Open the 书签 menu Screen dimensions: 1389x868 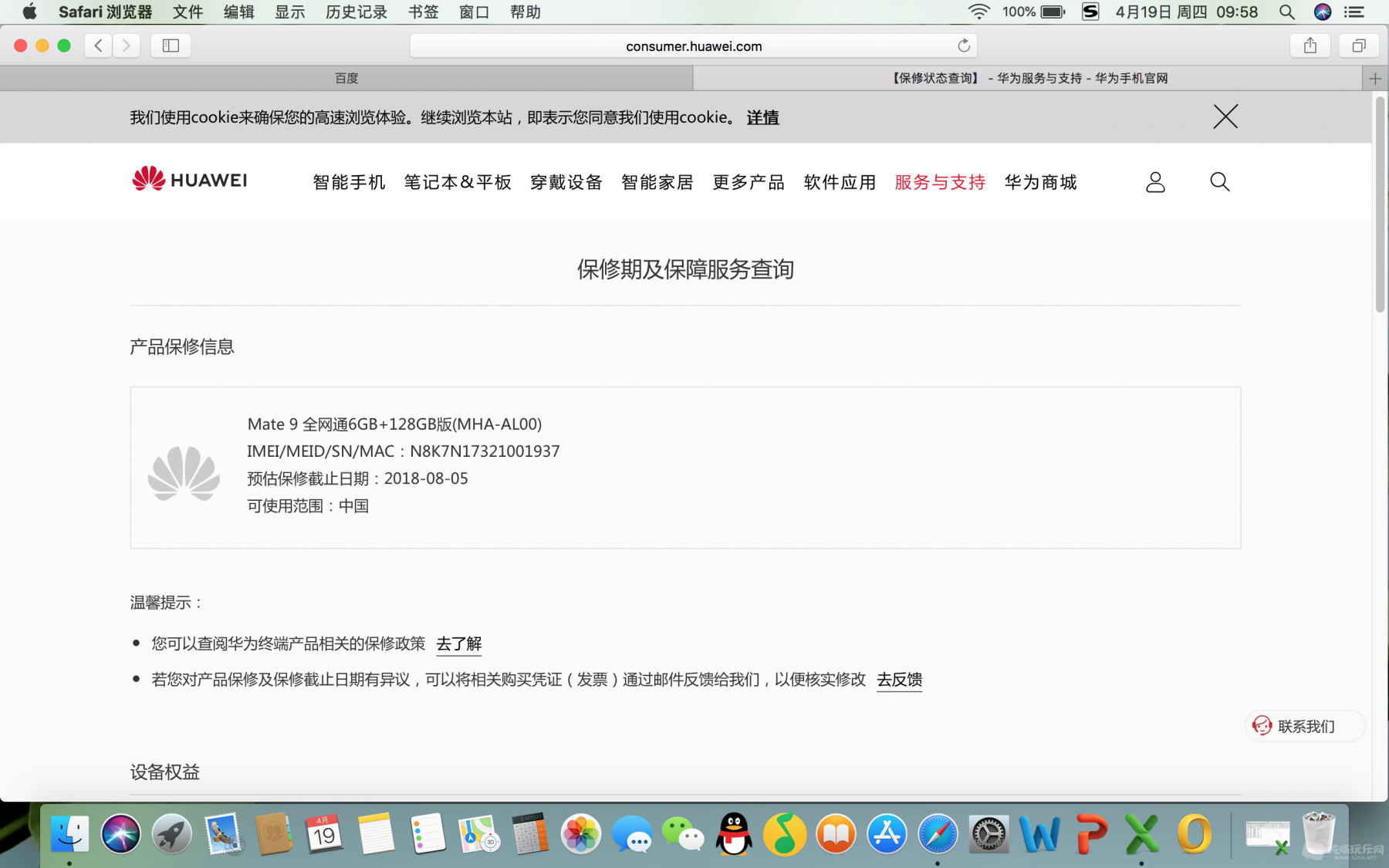[x=423, y=12]
